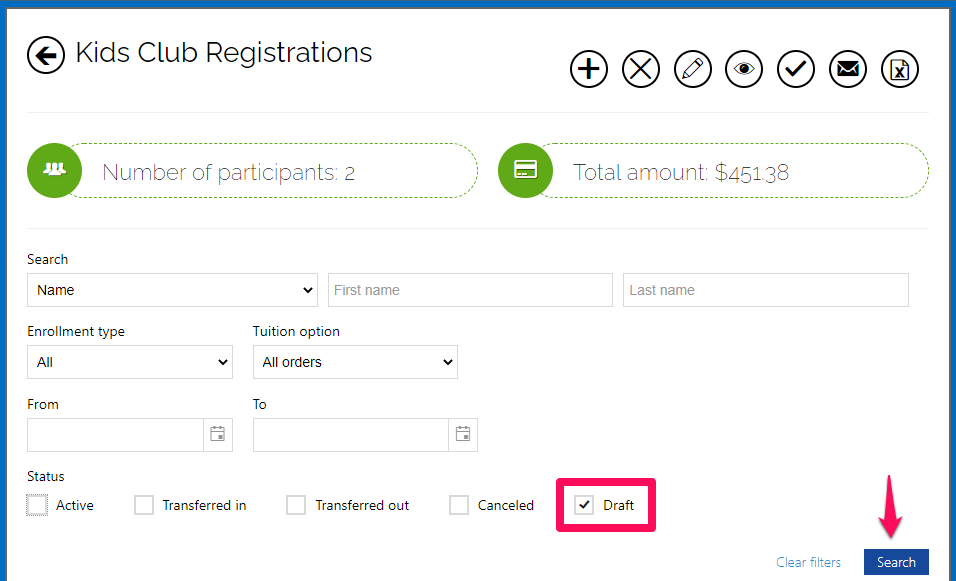Send email using the envelope icon
The image size is (956, 581).
tap(848, 69)
